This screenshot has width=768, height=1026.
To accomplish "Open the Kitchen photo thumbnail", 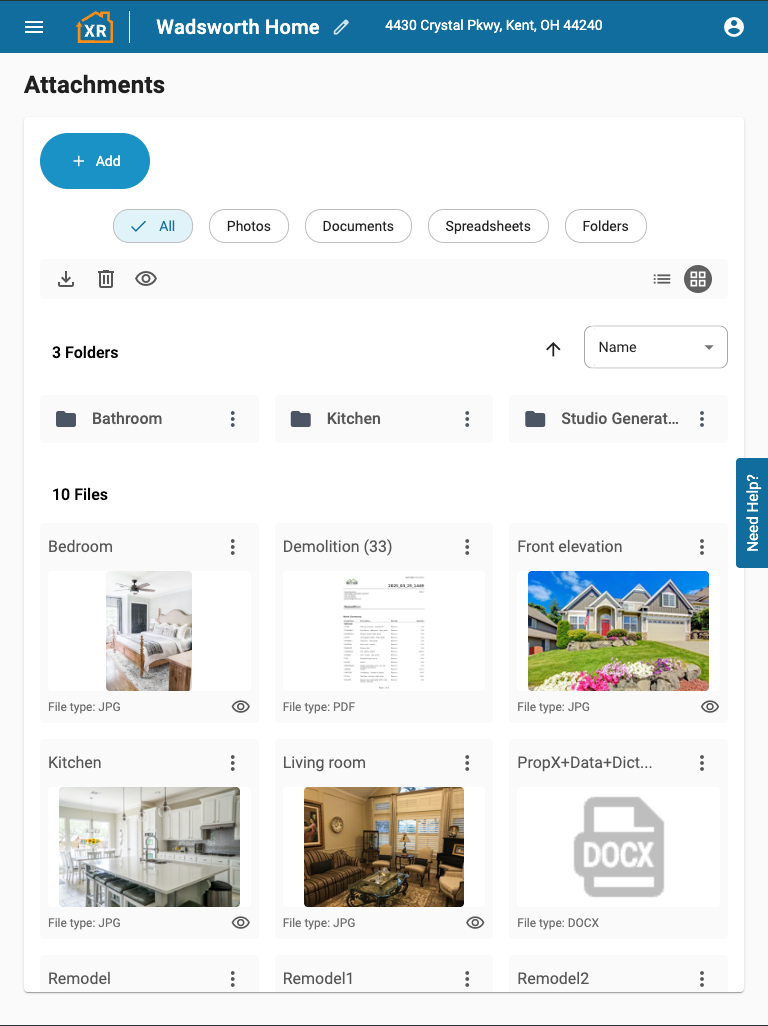I will tap(149, 847).
